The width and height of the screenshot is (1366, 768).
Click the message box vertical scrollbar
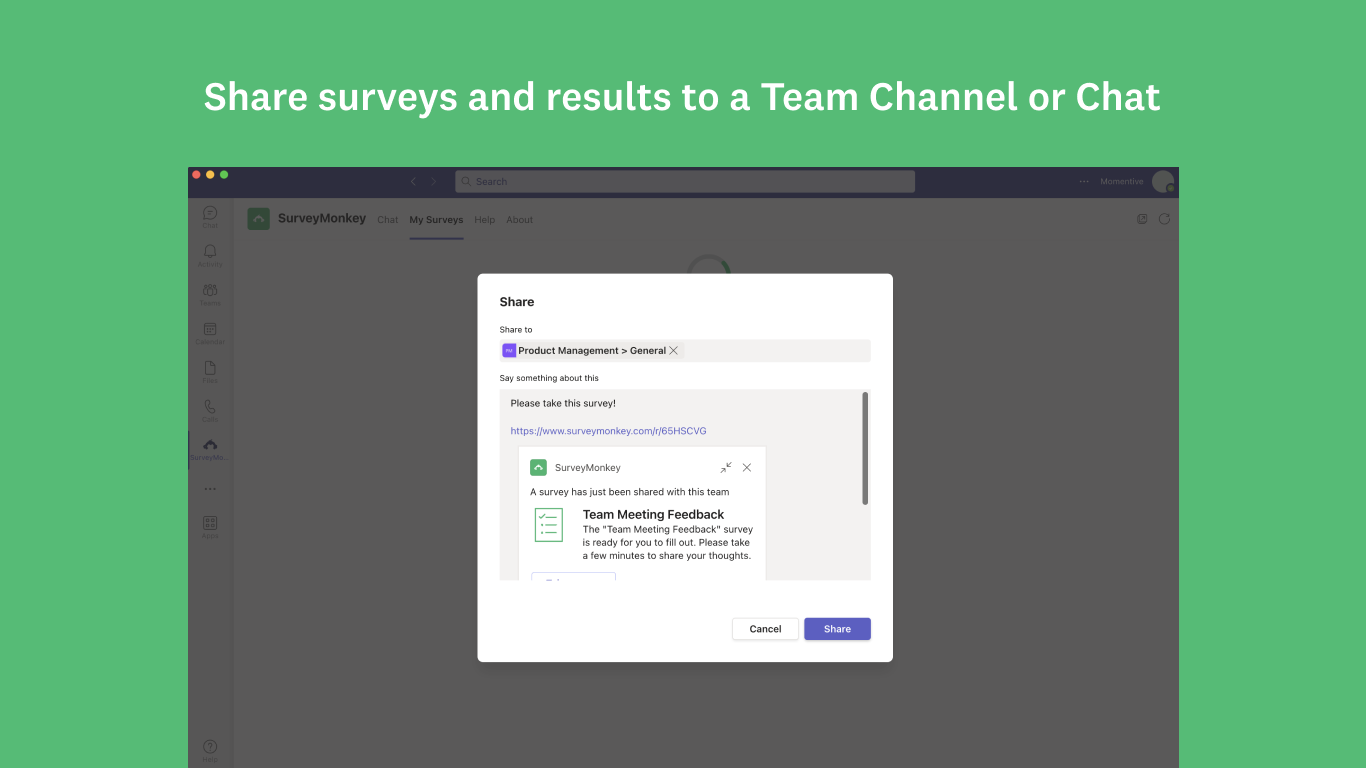[x=865, y=448]
